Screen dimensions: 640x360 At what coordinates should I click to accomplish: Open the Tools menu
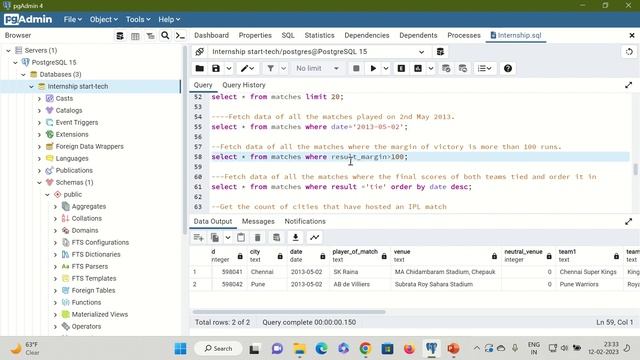(x=138, y=20)
